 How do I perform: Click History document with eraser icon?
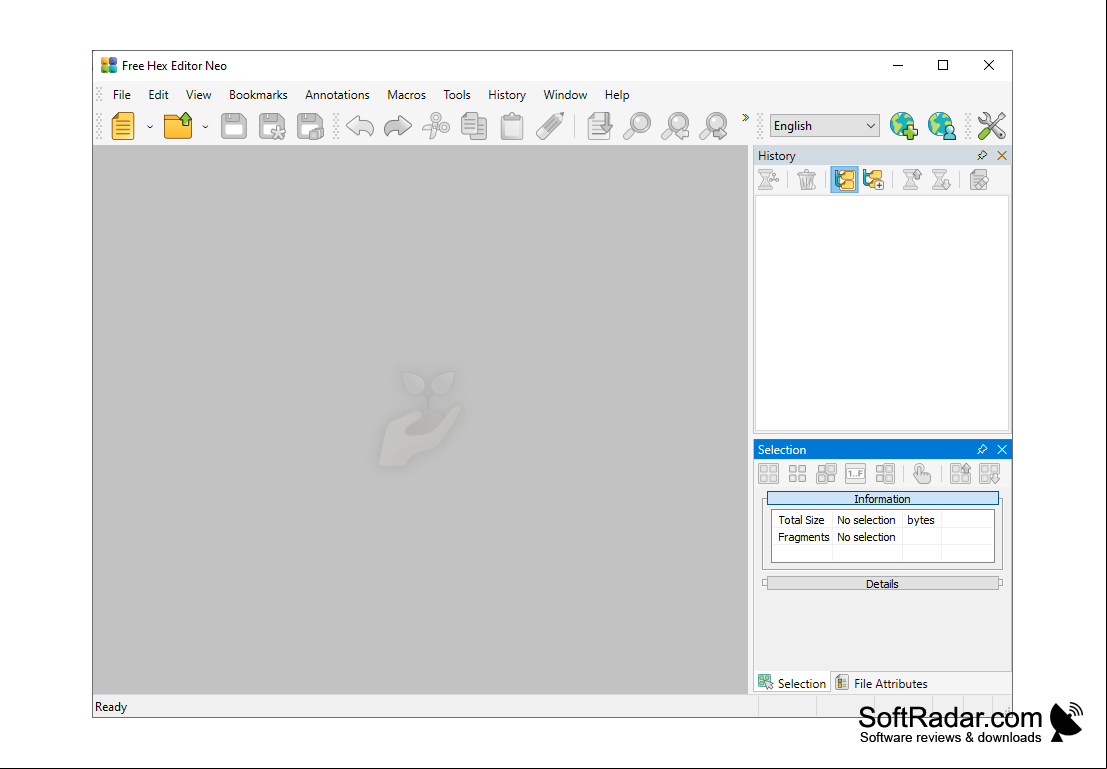click(x=979, y=180)
